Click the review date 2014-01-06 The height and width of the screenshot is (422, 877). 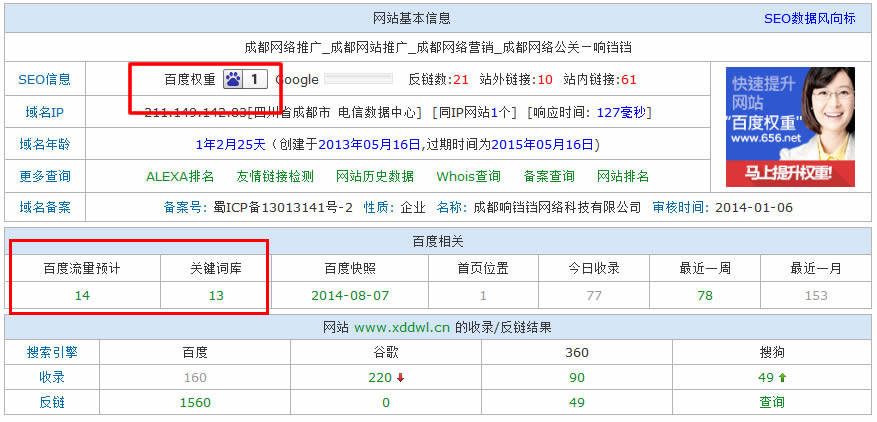pyautogui.click(x=754, y=208)
